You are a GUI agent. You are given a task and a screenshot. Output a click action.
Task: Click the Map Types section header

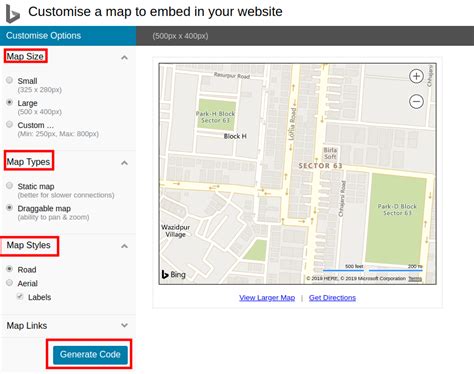[28, 162]
